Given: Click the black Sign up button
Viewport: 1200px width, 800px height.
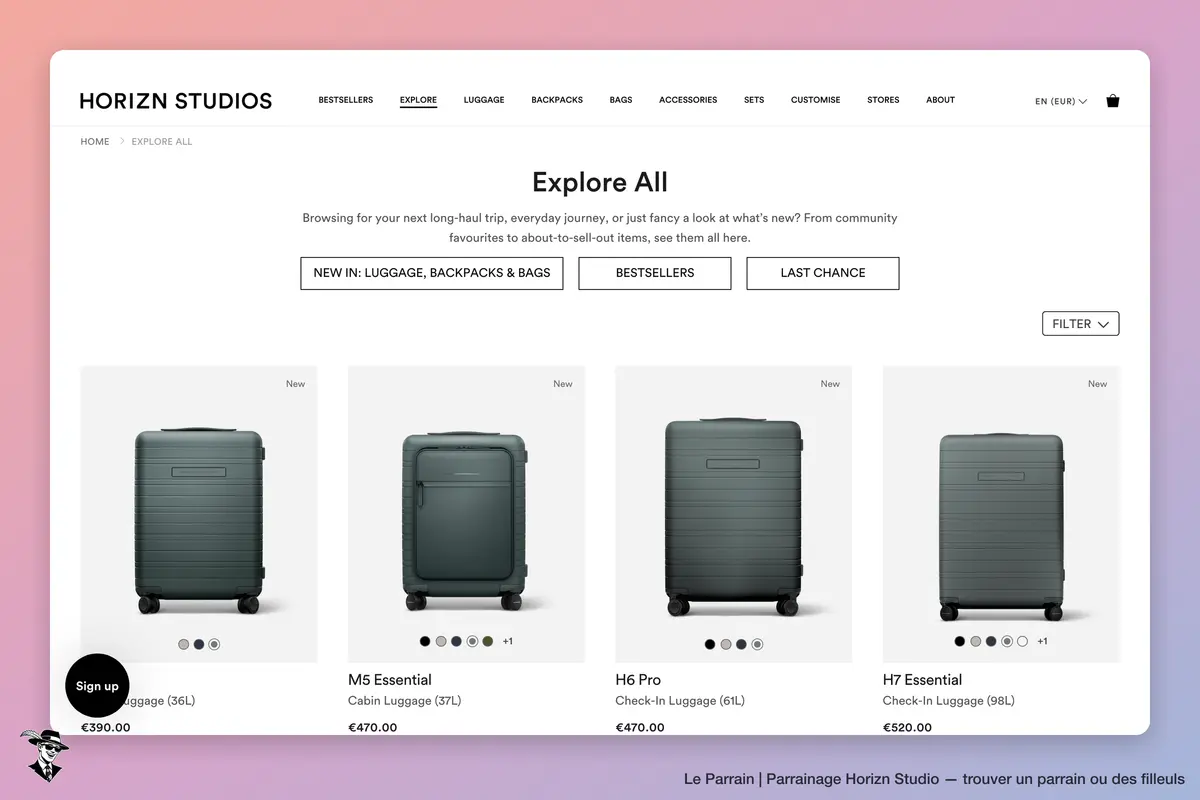Looking at the screenshot, I should (x=97, y=686).
